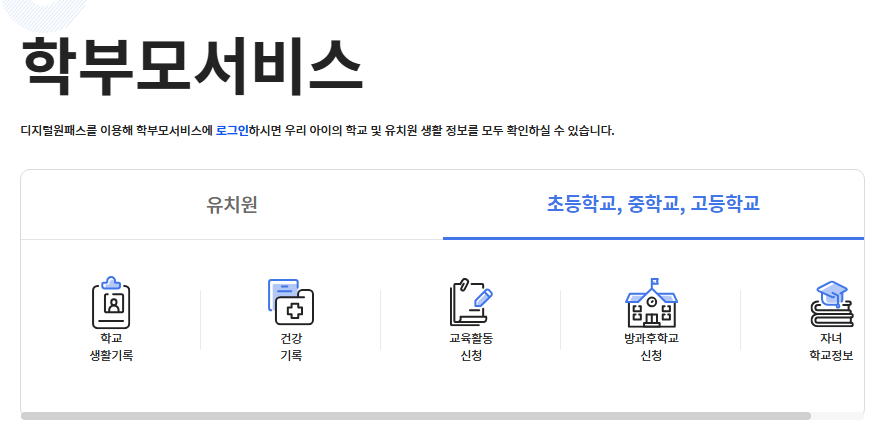
Task: Click the 자녀 학교정보 text label
Action: pyautogui.click(x=831, y=347)
